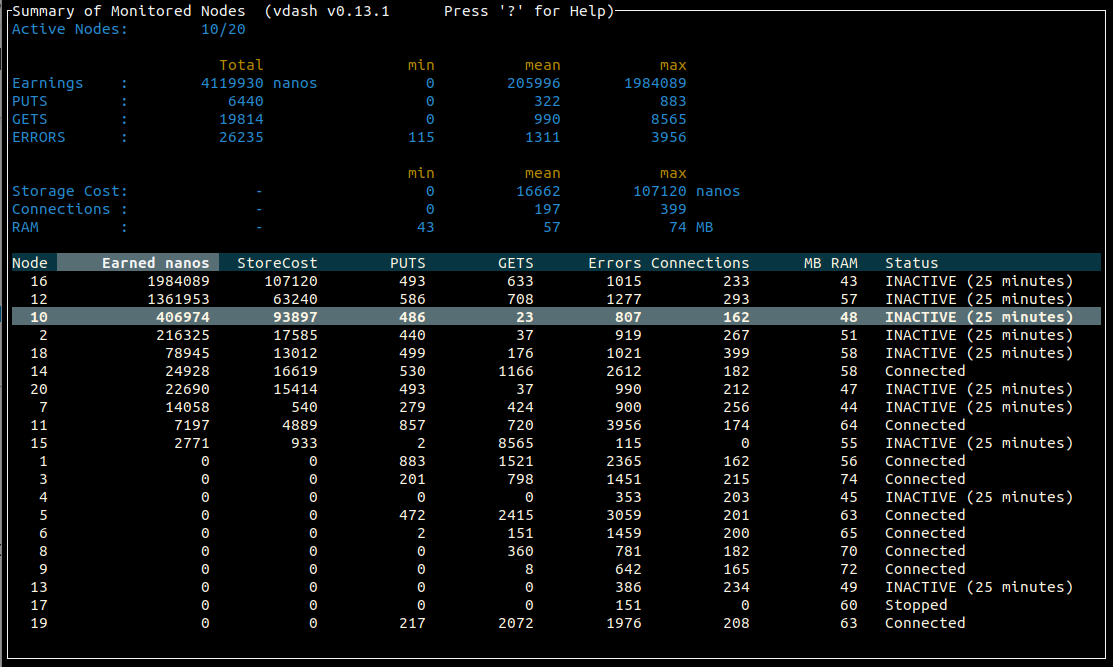Click node 3 RAM value 74
1113x667 pixels.
(849, 479)
